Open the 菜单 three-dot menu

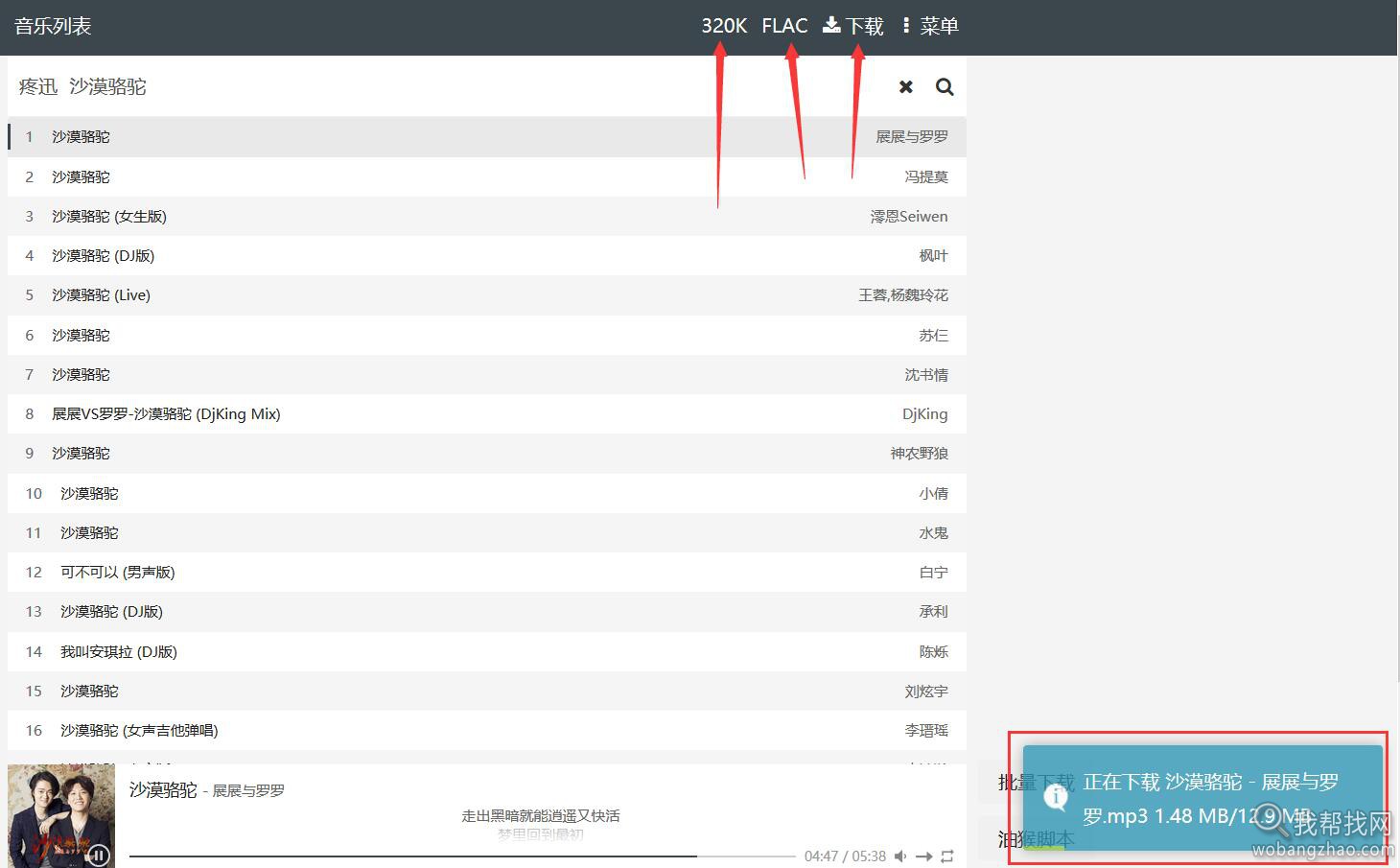click(x=929, y=26)
